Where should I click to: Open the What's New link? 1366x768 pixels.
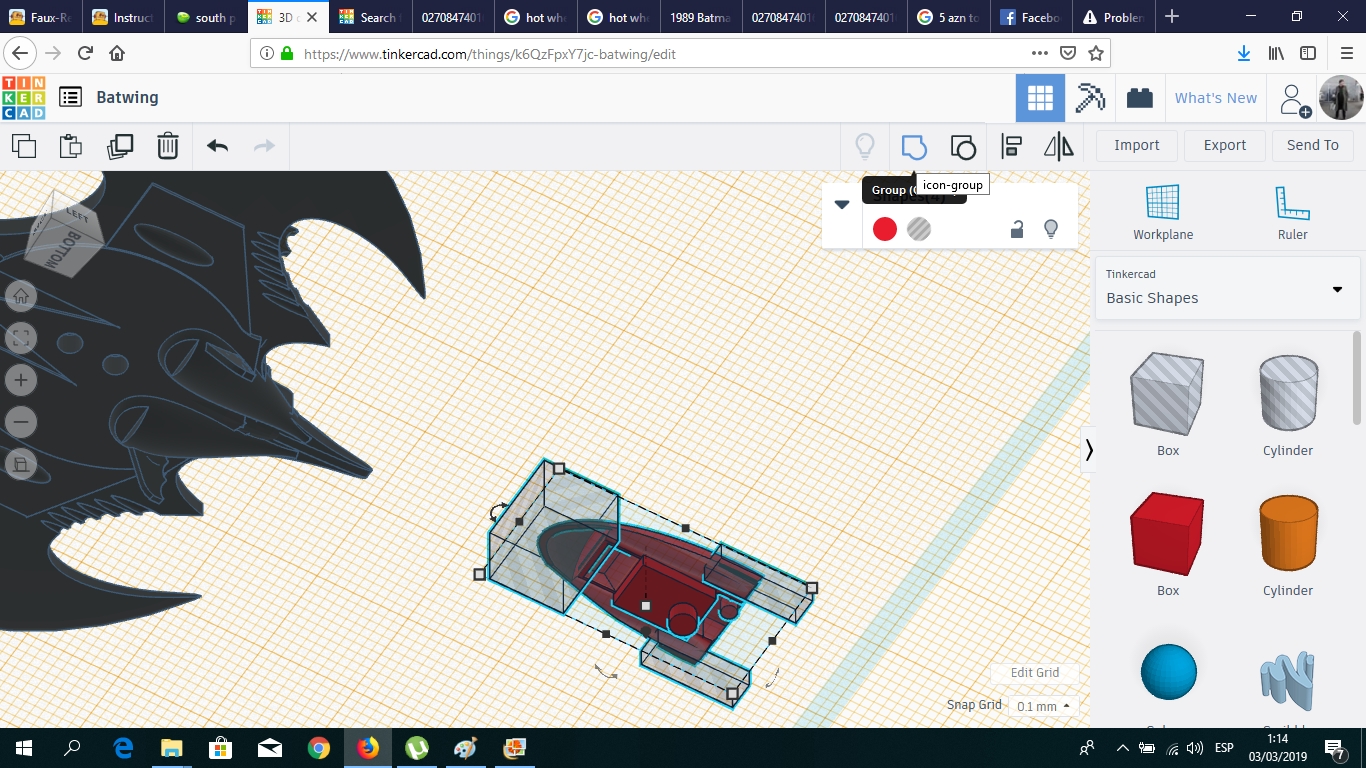click(x=1216, y=98)
